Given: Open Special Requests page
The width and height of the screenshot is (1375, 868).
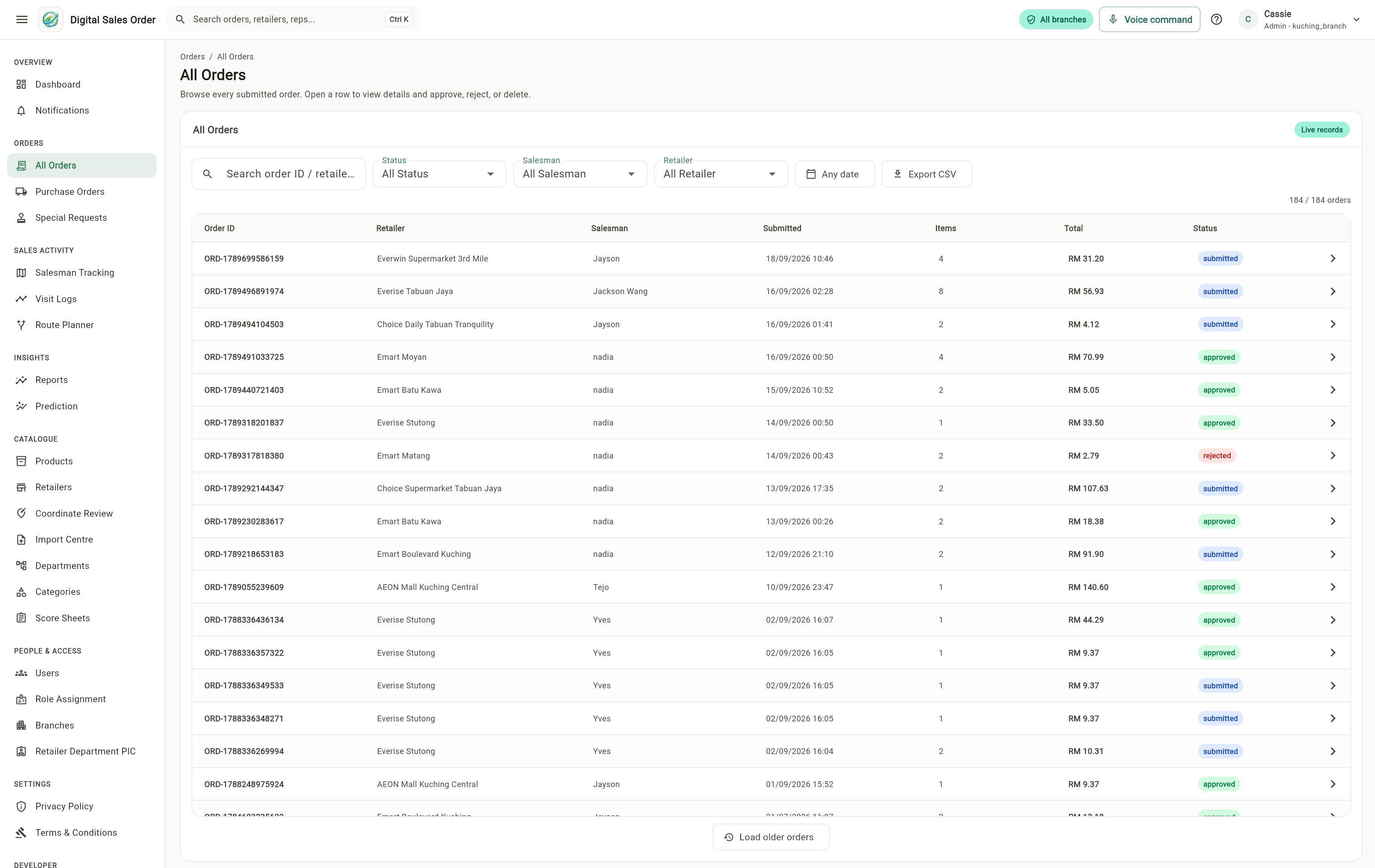Looking at the screenshot, I should (x=82, y=218).
